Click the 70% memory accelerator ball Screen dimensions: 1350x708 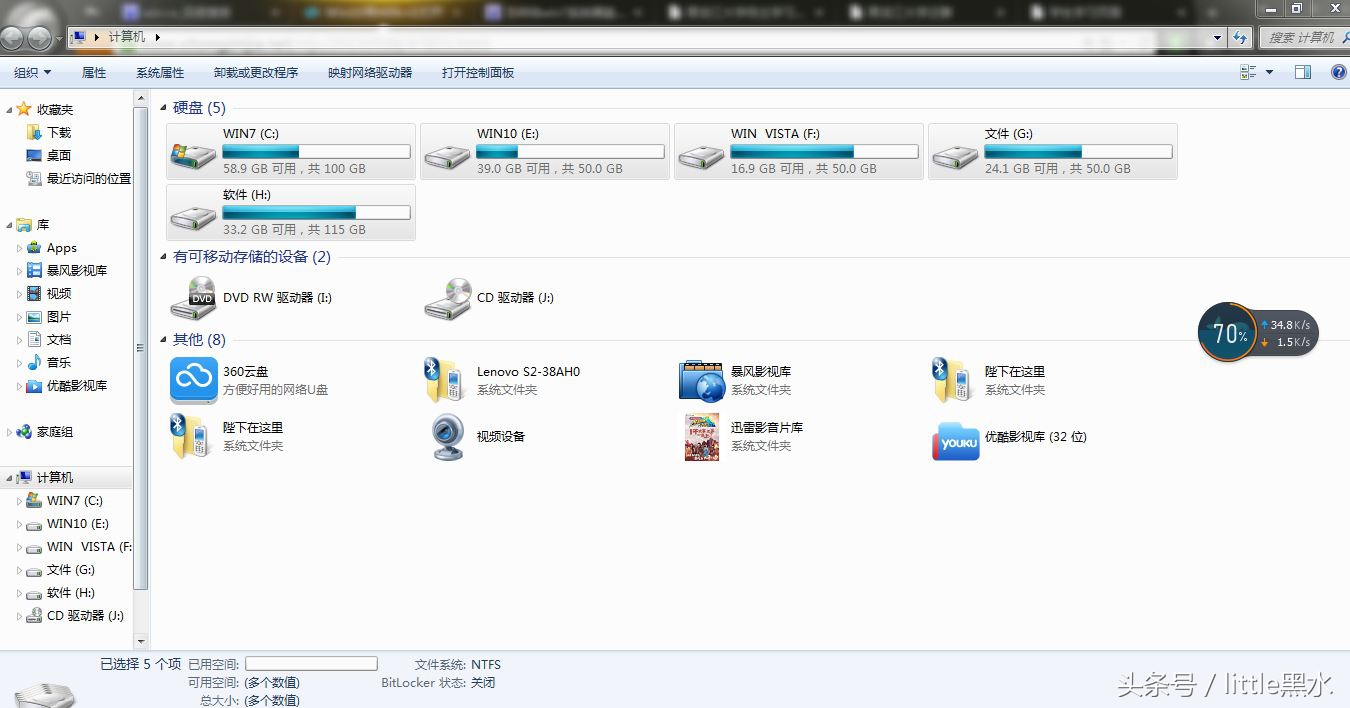click(x=1228, y=334)
